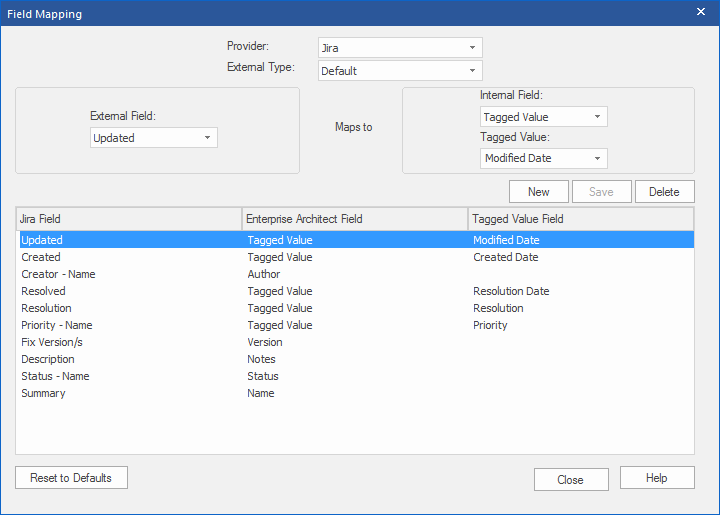Click the Name cell in Summary row
Image resolution: width=720 pixels, height=515 pixels.
click(261, 393)
